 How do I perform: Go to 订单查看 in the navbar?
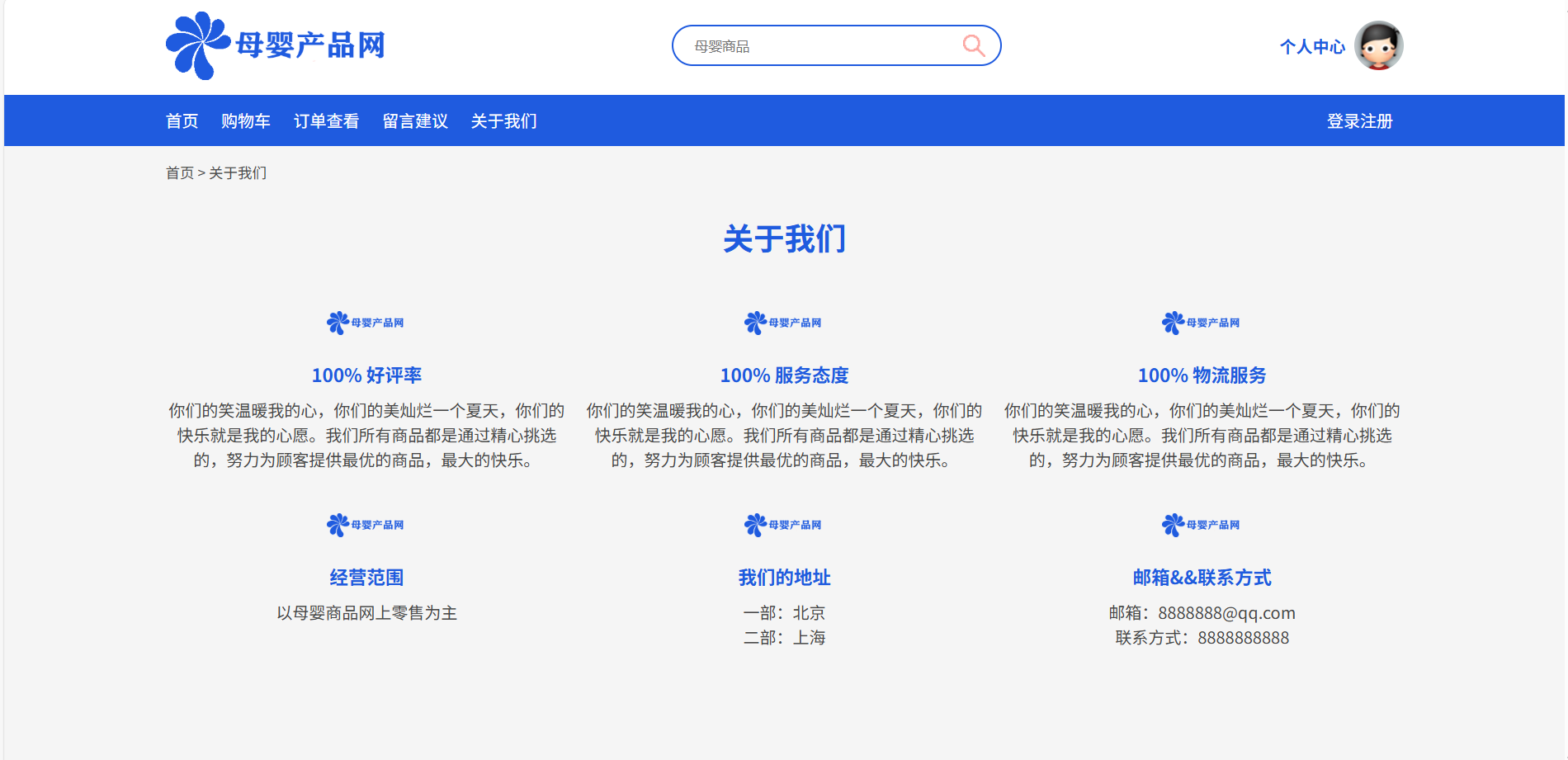click(x=326, y=121)
